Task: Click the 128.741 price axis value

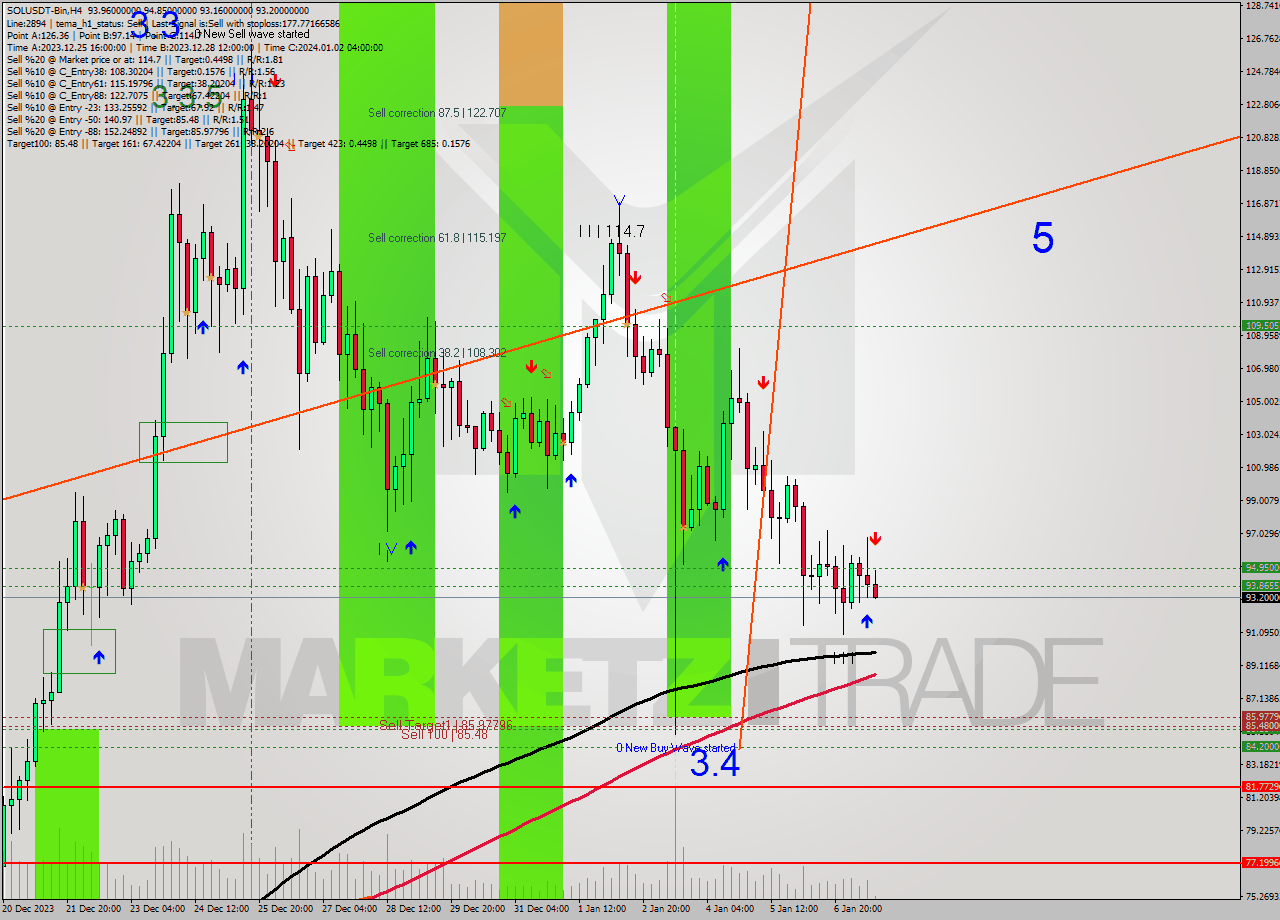Action: pos(1262,6)
